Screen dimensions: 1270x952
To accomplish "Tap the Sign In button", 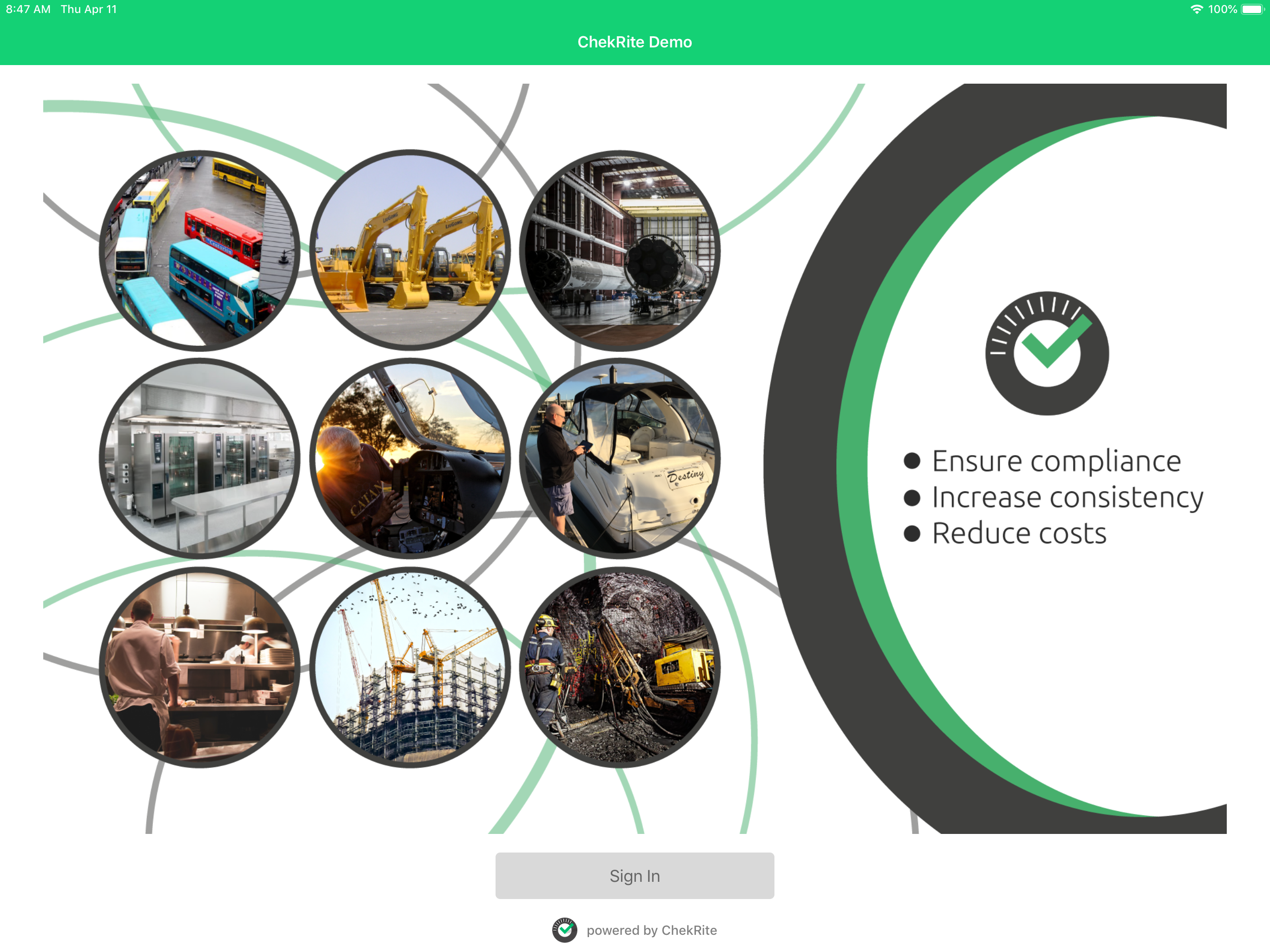I will click(x=635, y=876).
